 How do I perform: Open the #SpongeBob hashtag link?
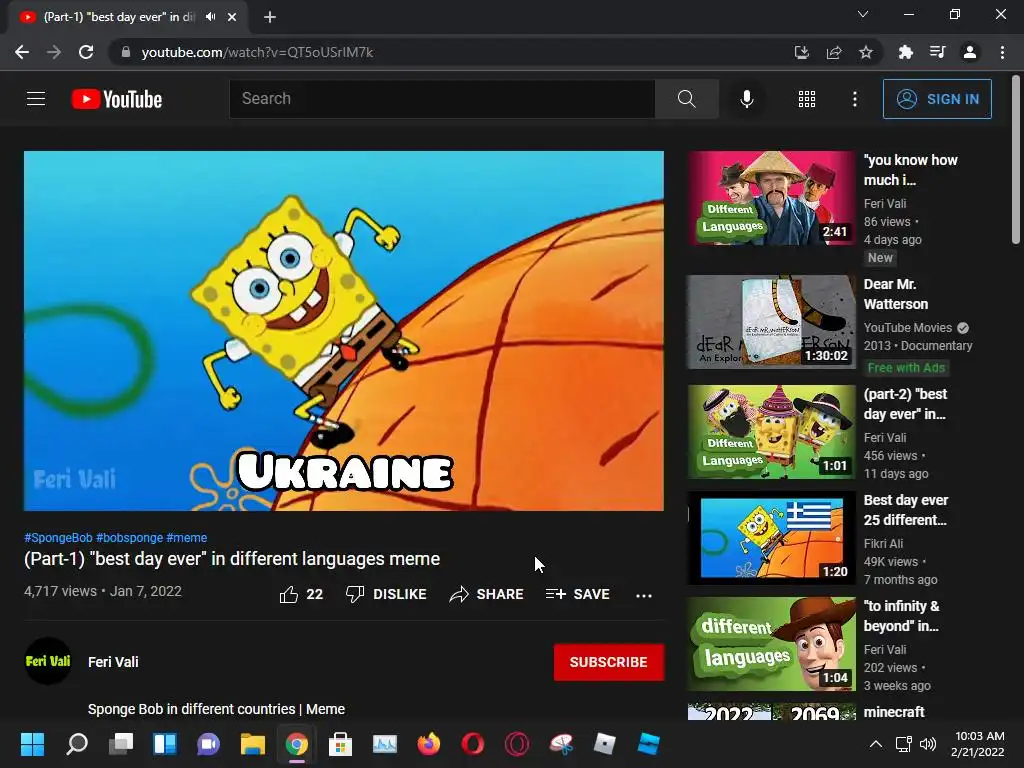58,537
